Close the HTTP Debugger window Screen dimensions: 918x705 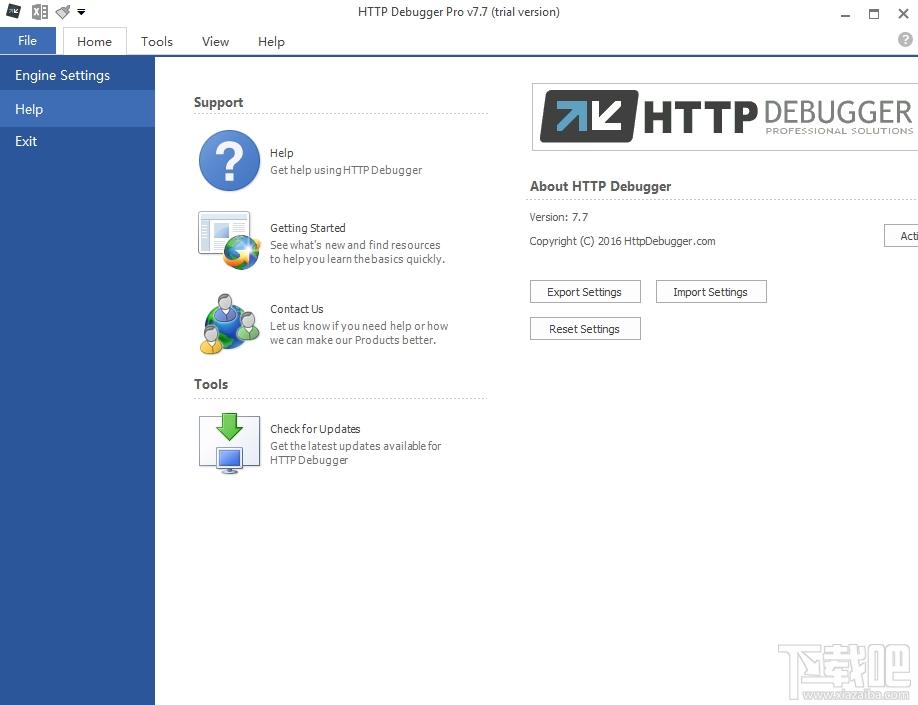903,14
